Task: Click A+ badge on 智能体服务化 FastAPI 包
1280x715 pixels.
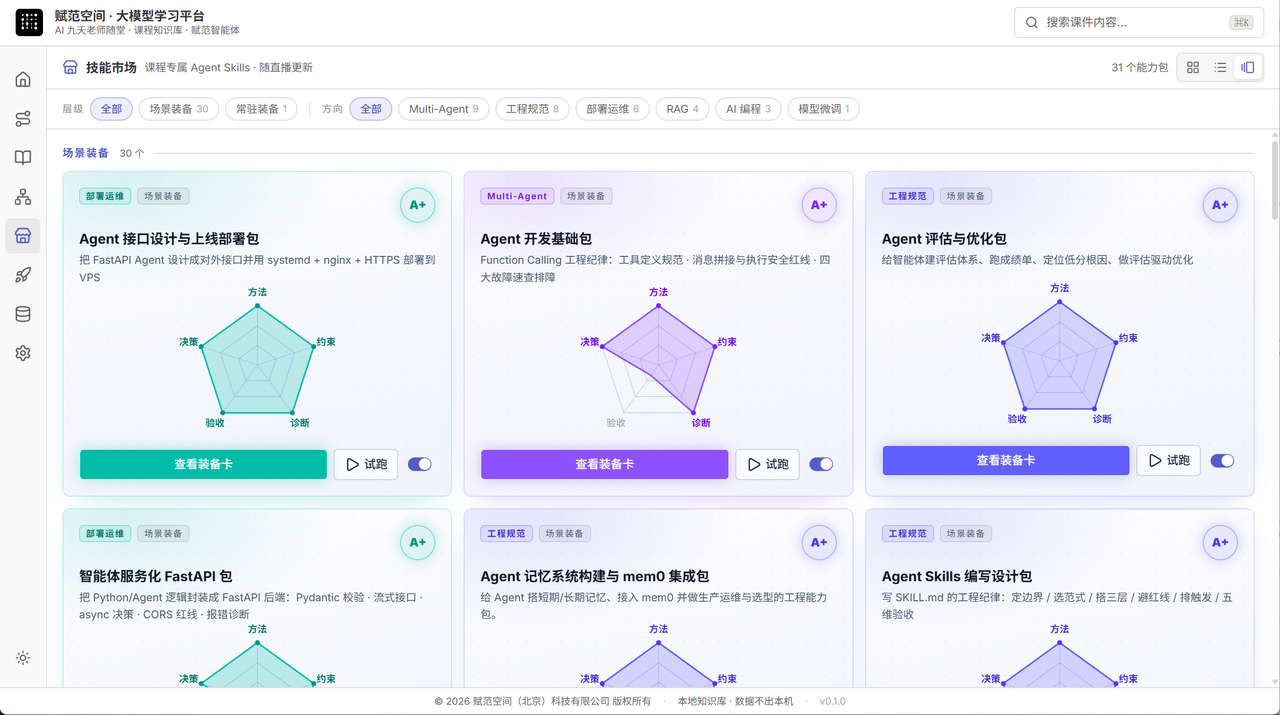Action: click(x=418, y=542)
